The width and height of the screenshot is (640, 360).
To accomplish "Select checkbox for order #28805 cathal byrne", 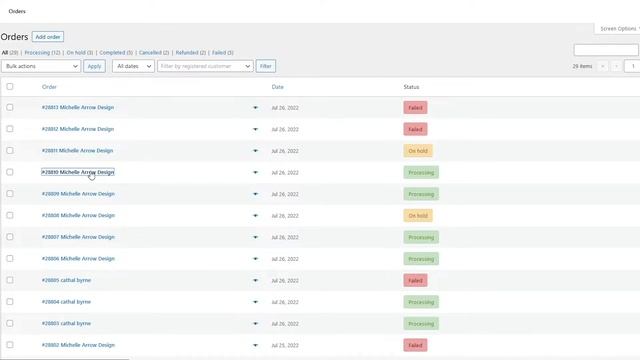I will (10, 280).
